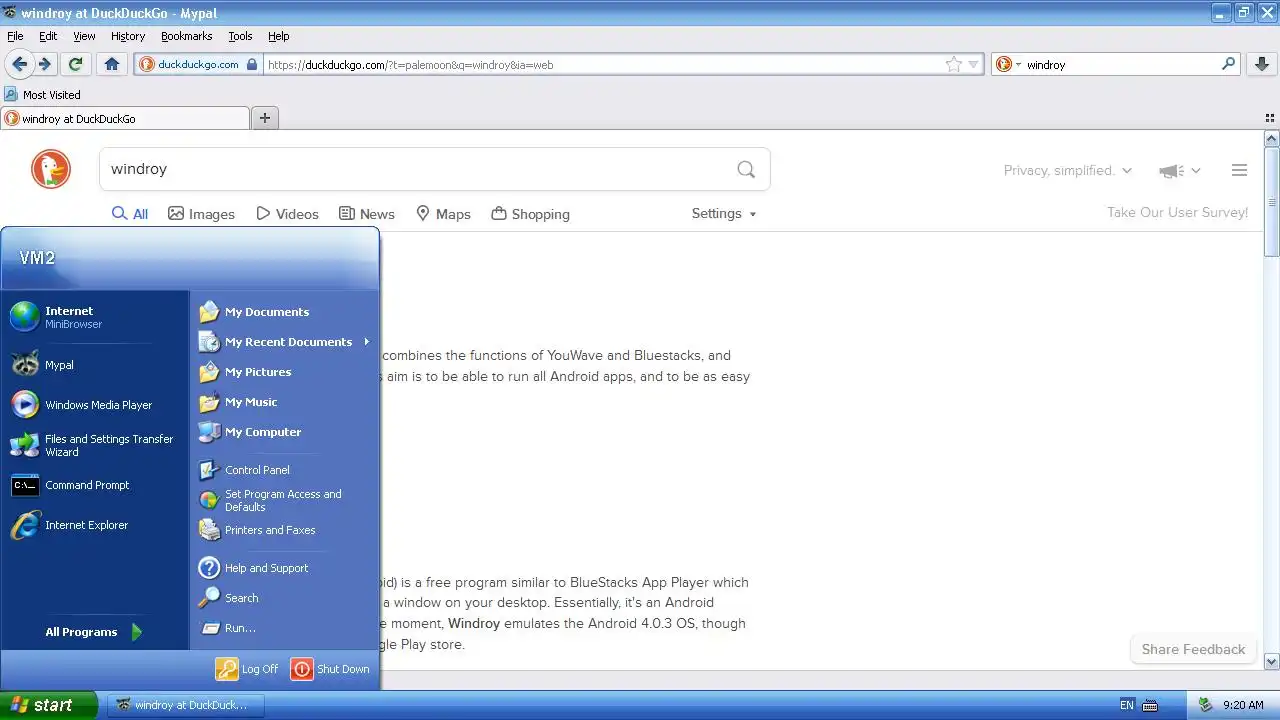The image size is (1280, 720).
Task: Reload the page with the refresh icon
Action: pyautogui.click(x=75, y=64)
